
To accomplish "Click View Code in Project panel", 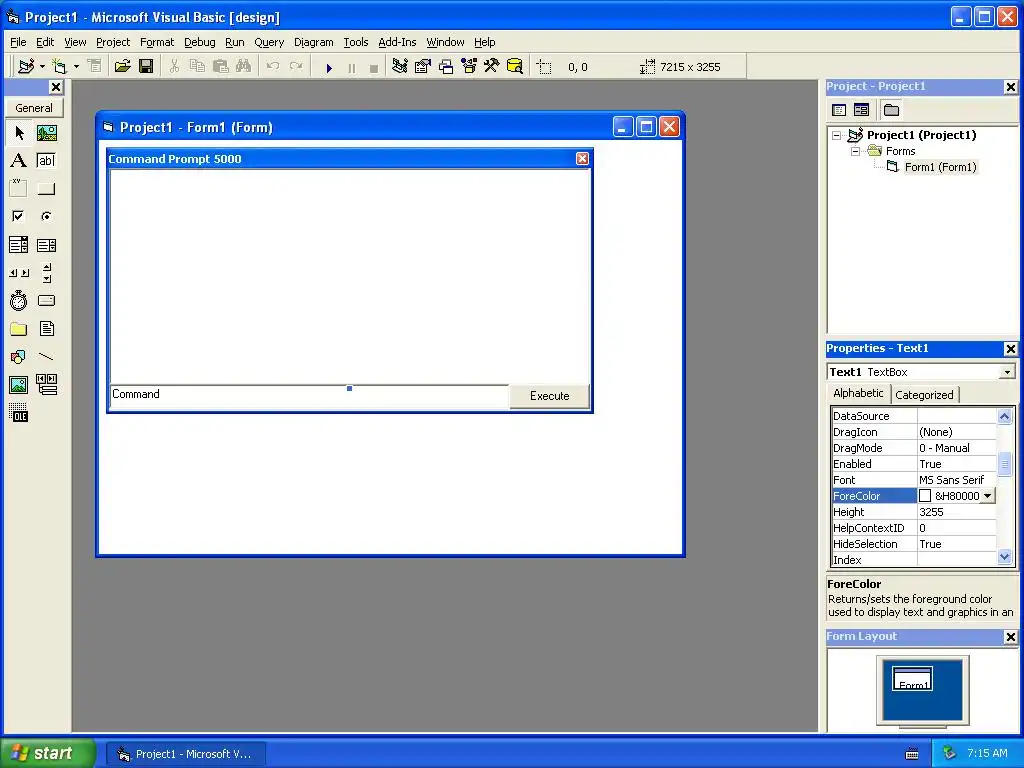I will click(x=839, y=110).
